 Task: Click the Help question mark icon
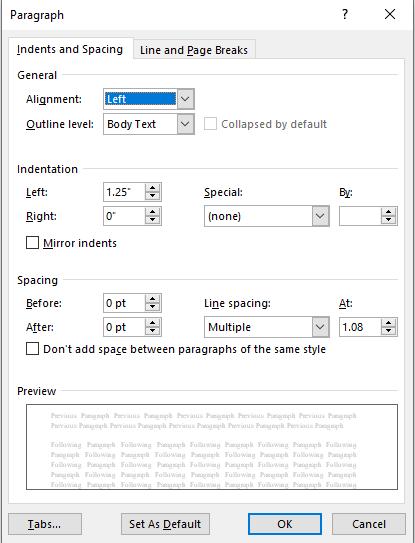[x=345, y=14]
